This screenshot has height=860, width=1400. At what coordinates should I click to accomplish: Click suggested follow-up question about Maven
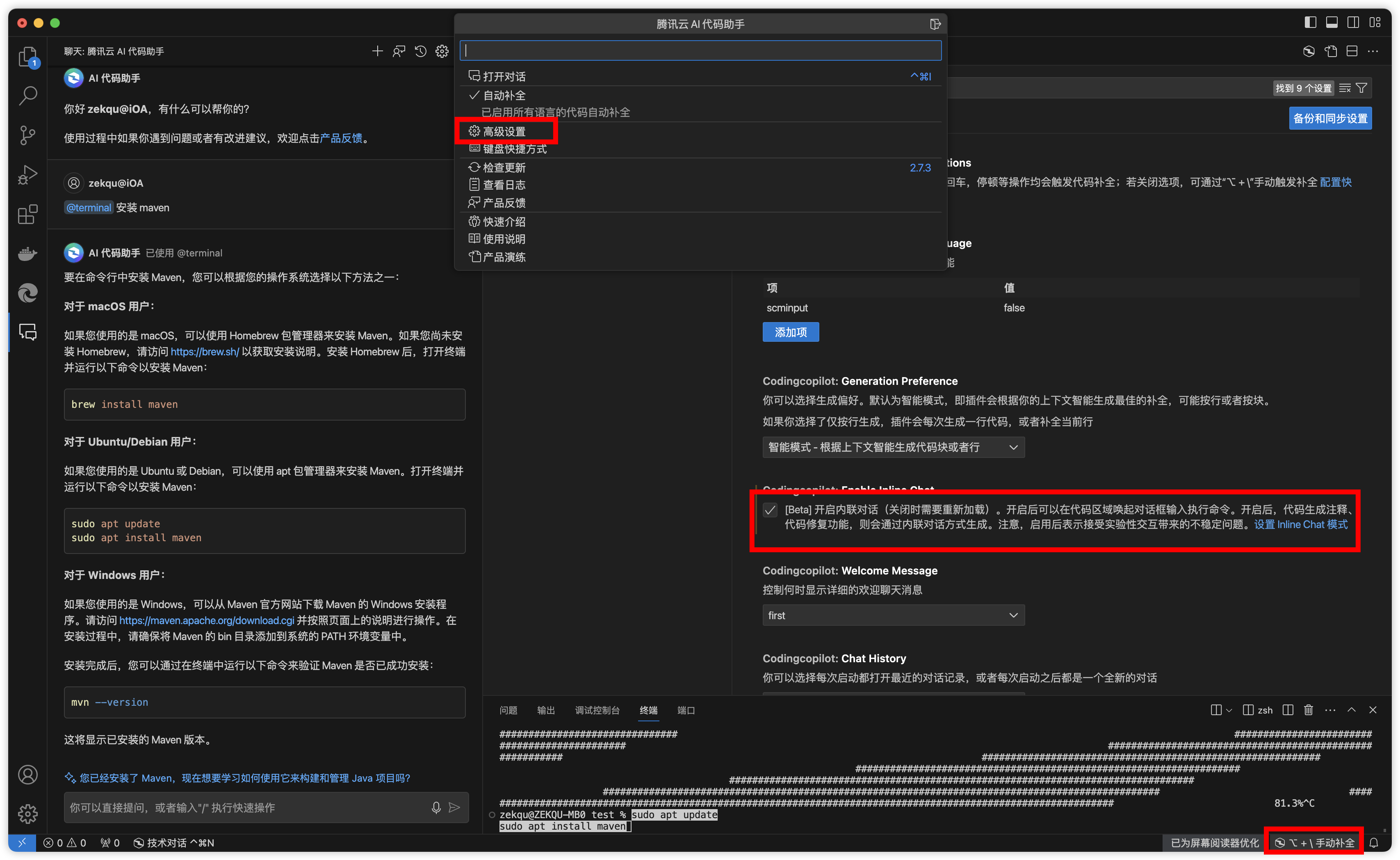244,778
